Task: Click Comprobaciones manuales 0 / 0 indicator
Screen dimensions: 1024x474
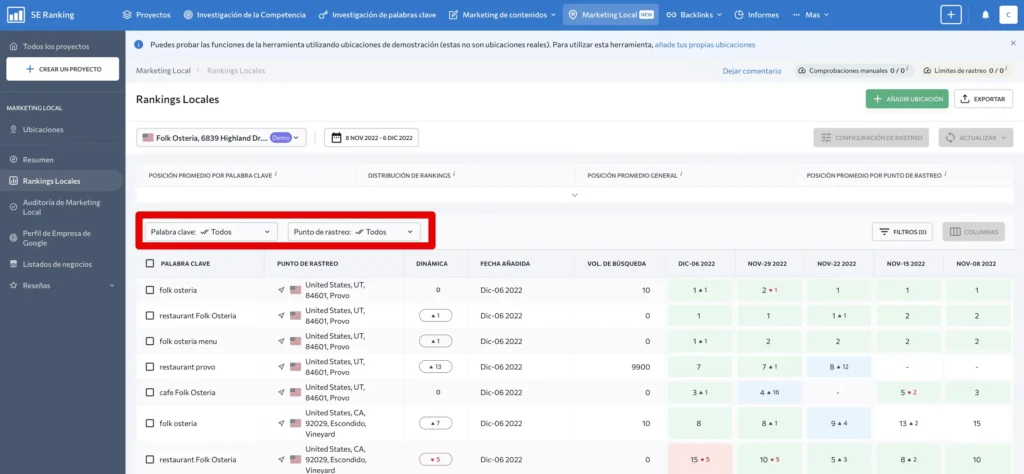Action: tap(851, 71)
